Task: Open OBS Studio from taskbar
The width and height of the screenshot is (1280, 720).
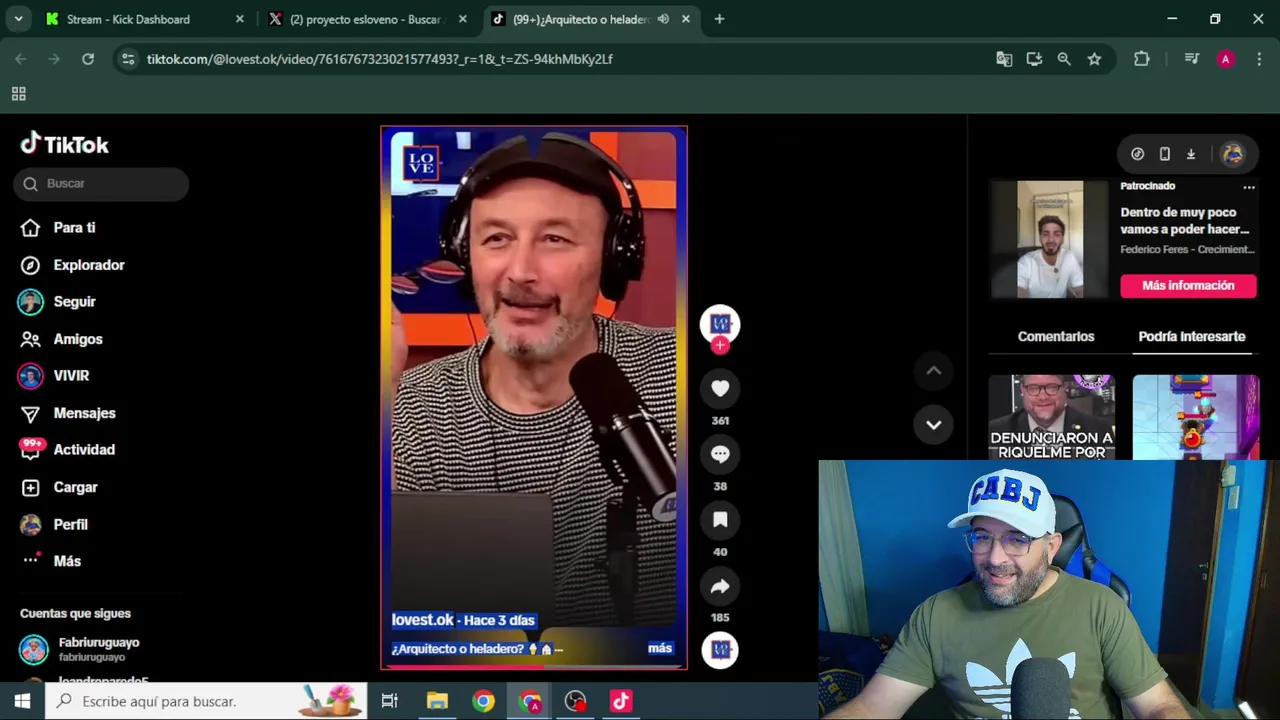Action: tap(575, 701)
